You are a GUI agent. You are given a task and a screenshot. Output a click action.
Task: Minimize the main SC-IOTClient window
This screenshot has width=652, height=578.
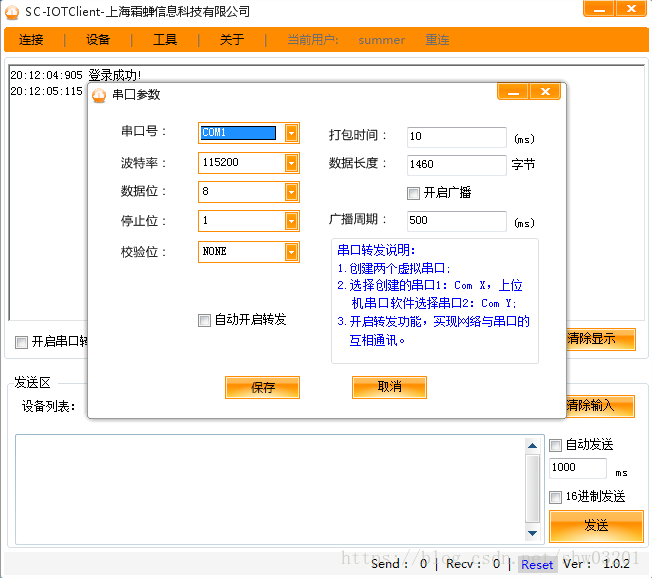tap(598, 9)
